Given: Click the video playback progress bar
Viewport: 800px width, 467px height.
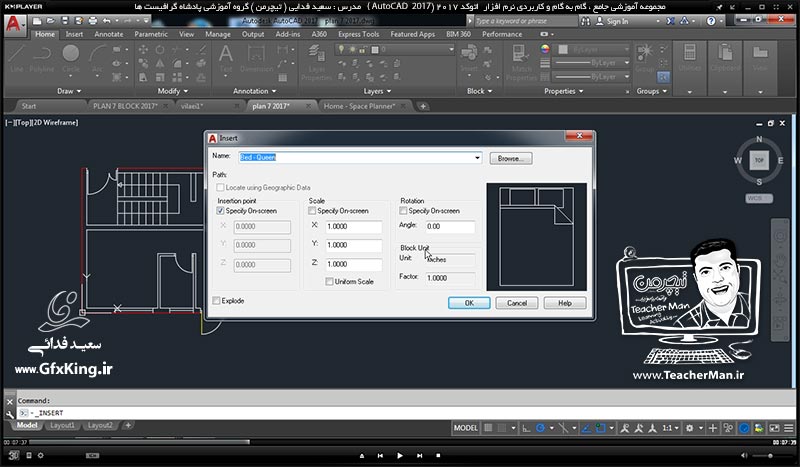Looking at the screenshot, I should click(x=401, y=442).
